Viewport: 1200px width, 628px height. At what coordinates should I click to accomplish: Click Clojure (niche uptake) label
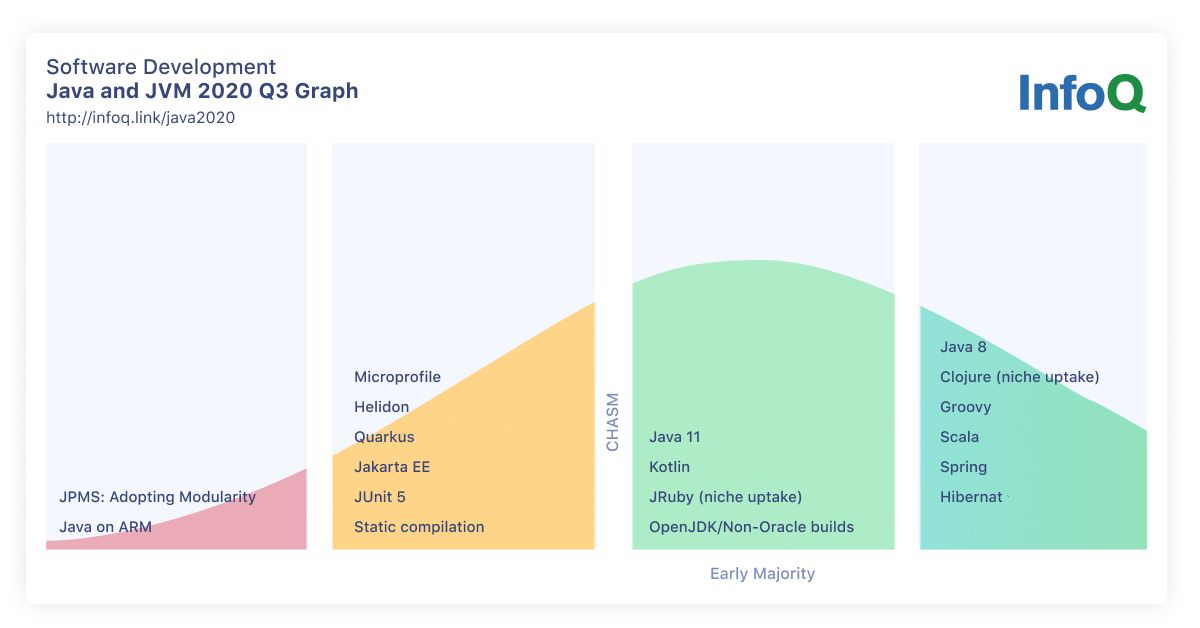[x=1019, y=377]
